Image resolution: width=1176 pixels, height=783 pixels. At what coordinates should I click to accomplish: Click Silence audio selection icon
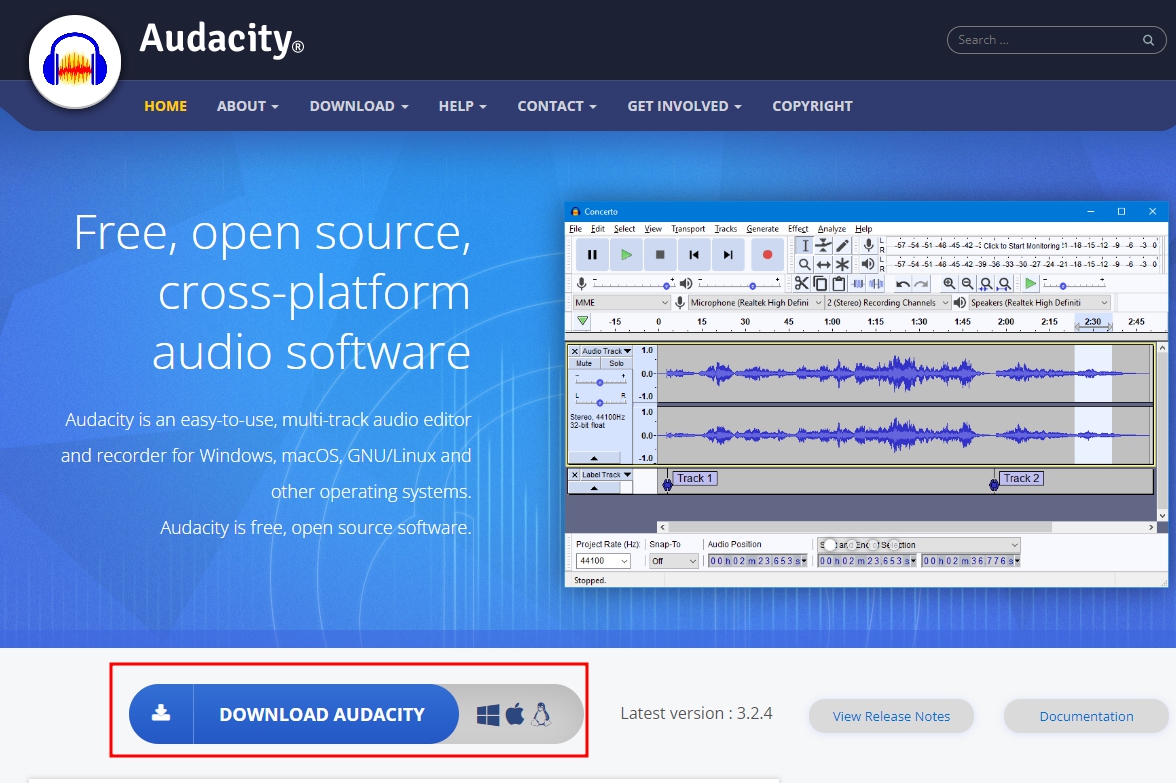(x=876, y=284)
